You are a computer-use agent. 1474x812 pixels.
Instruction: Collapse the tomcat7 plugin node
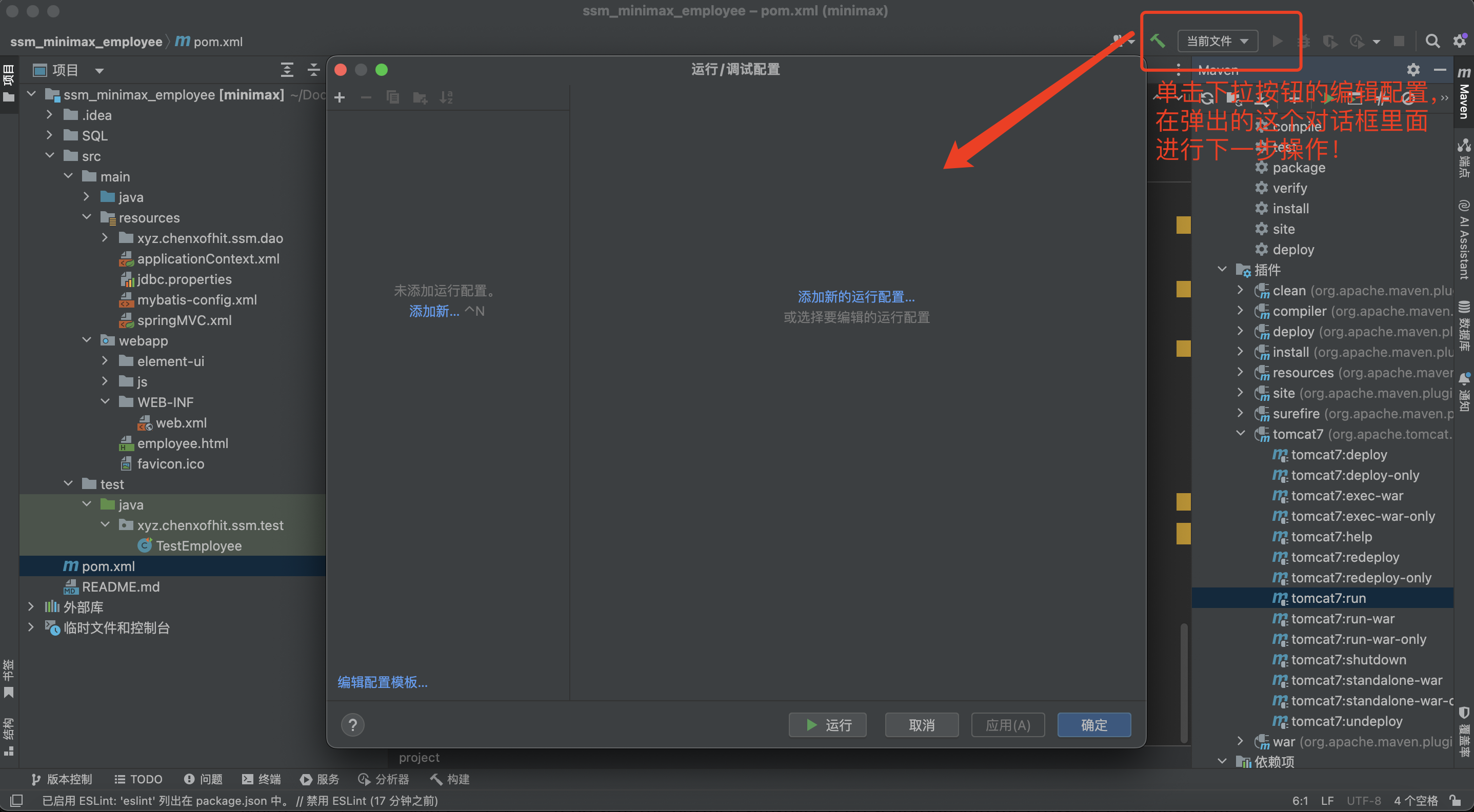click(x=1240, y=434)
